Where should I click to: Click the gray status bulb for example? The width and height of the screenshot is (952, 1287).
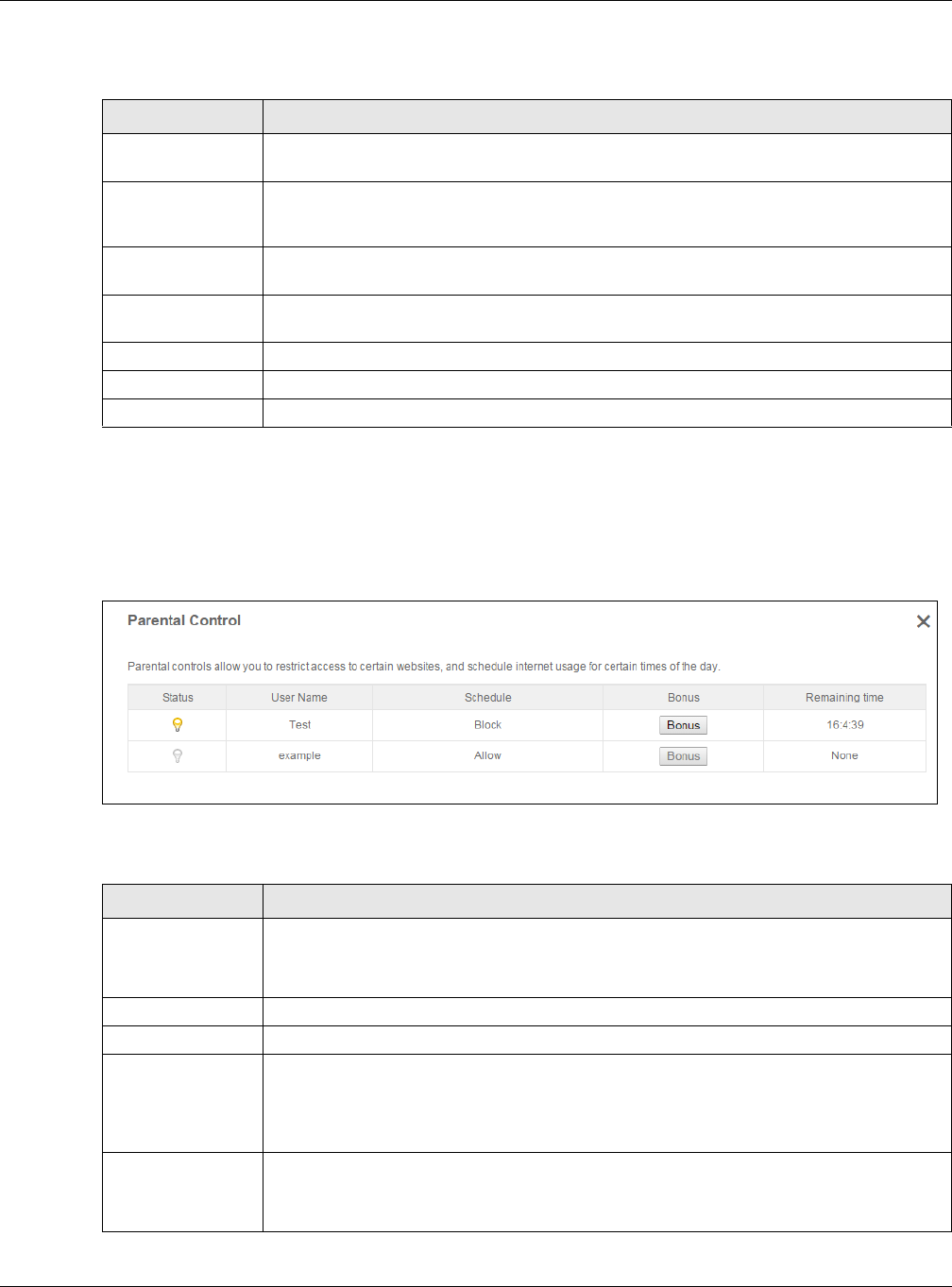[177, 756]
